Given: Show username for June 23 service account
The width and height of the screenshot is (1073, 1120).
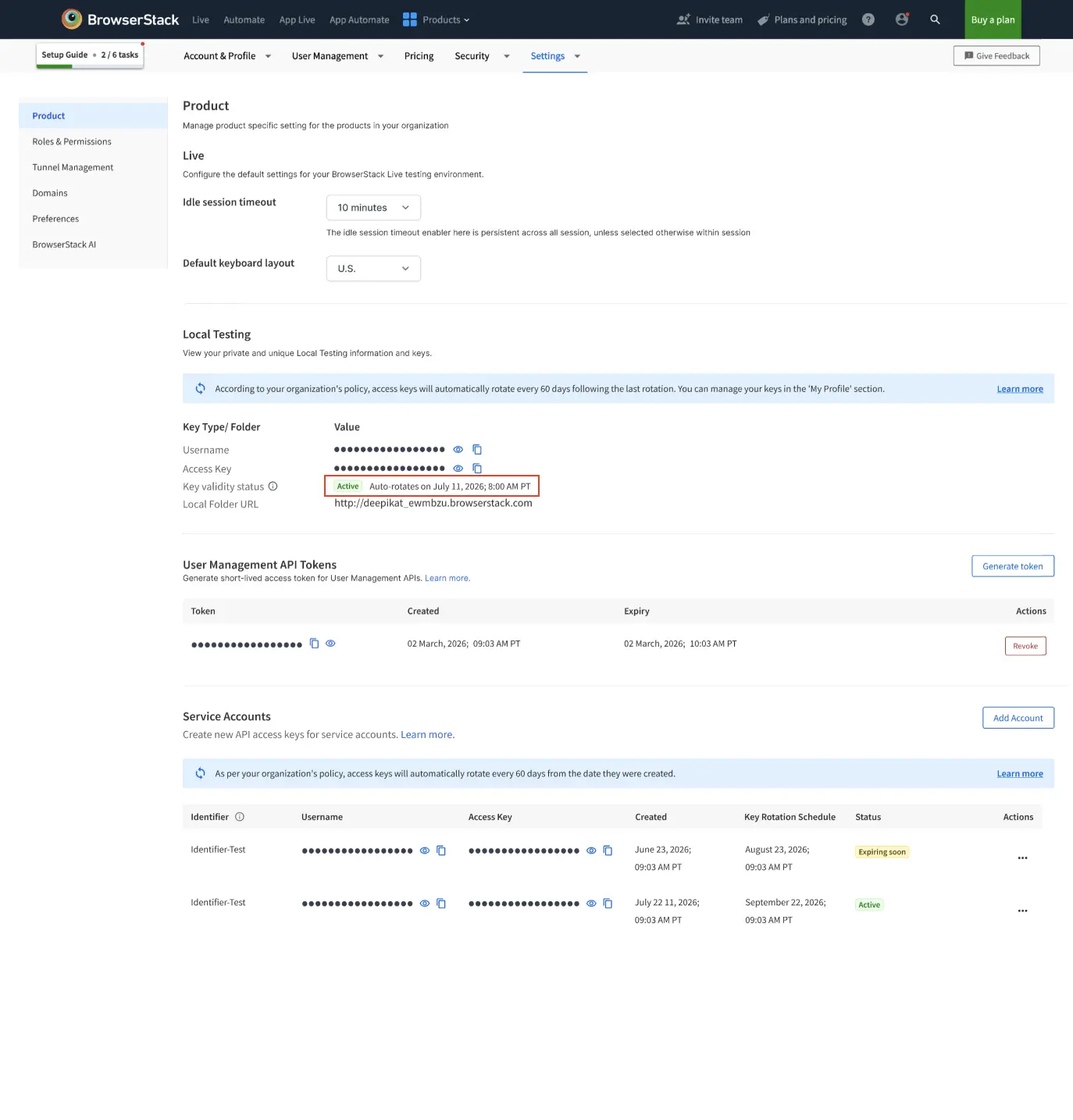Looking at the screenshot, I should [x=425, y=851].
